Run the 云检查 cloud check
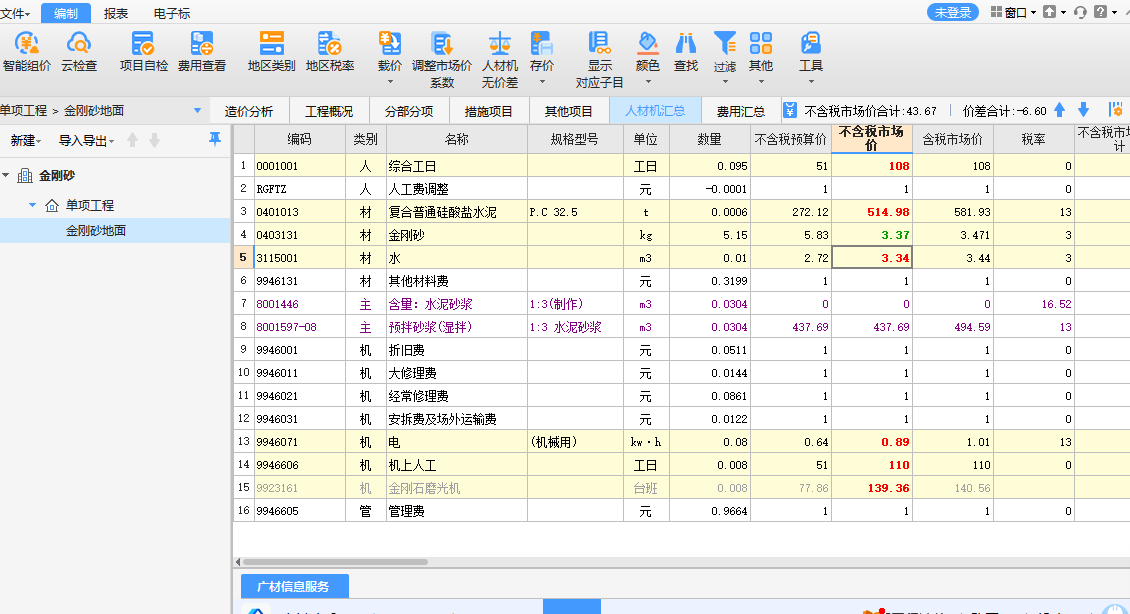 click(x=79, y=51)
